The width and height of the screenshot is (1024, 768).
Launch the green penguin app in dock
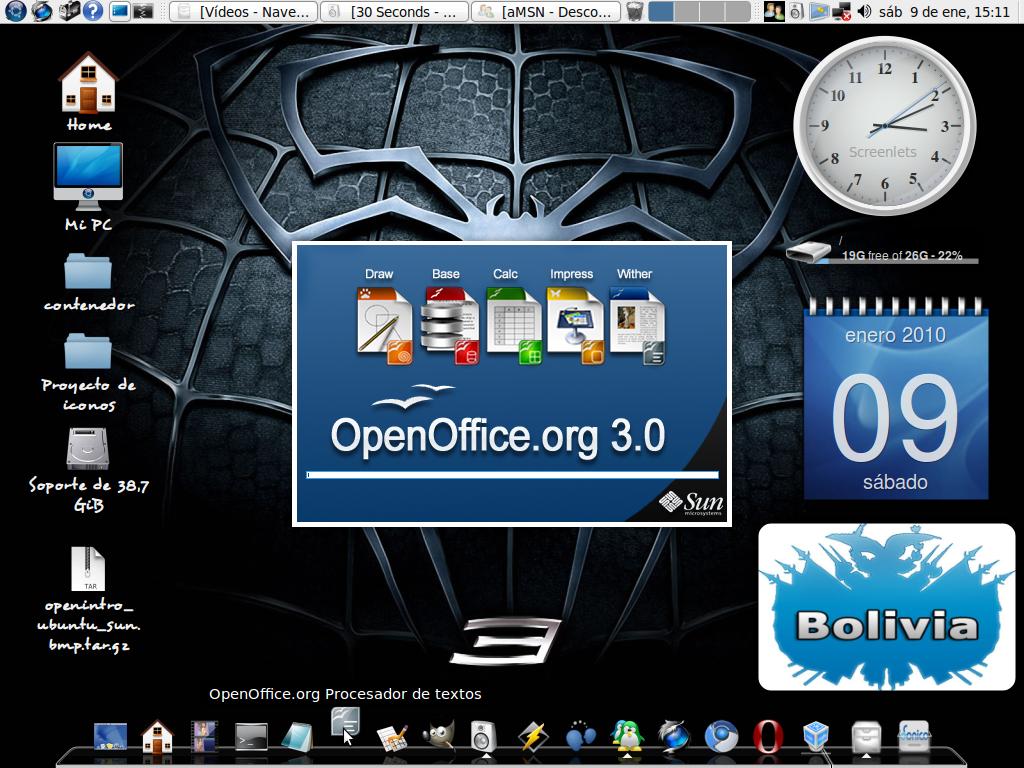point(627,736)
